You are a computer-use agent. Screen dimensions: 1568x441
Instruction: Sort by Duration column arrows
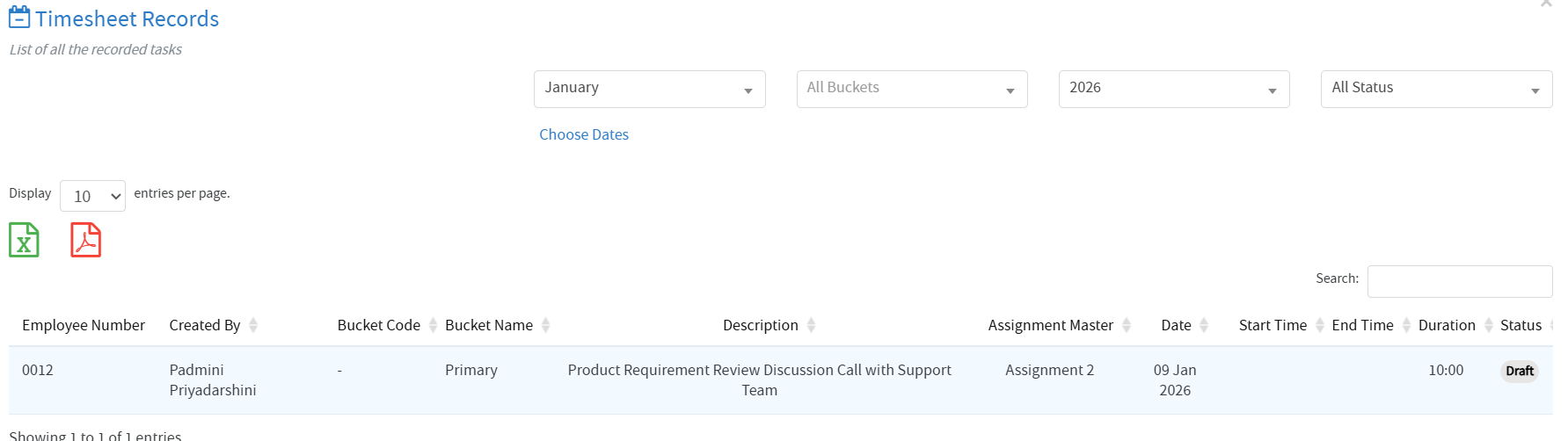[1488, 326]
